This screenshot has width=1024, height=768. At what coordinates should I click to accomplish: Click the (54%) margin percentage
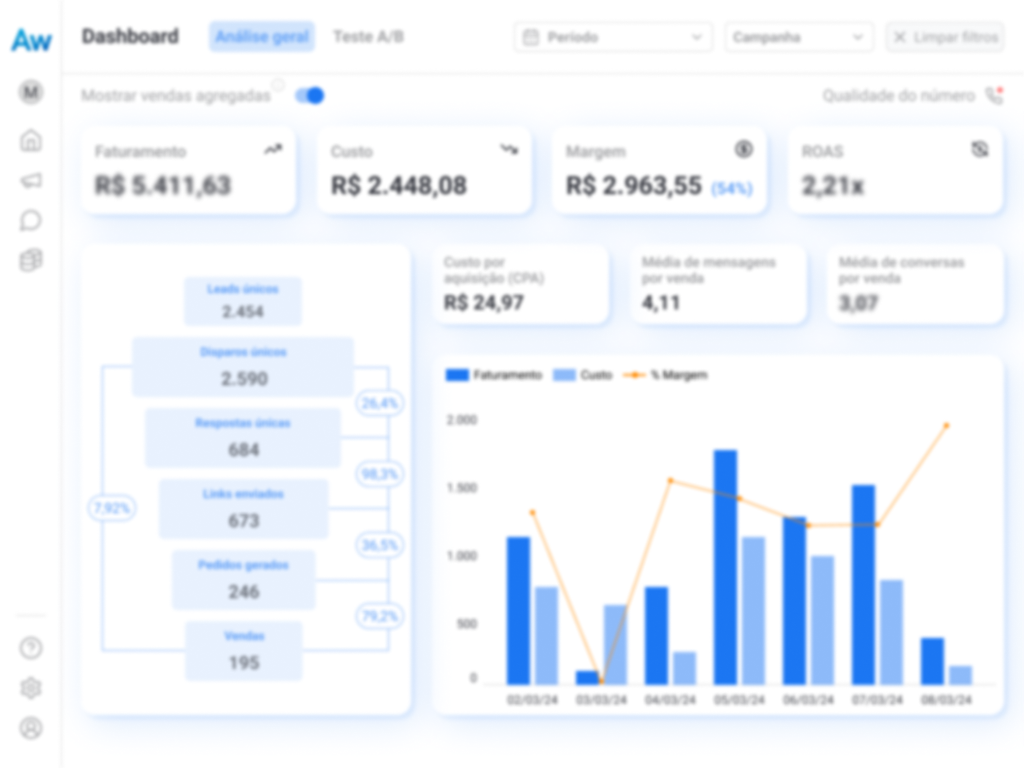tap(732, 189)
